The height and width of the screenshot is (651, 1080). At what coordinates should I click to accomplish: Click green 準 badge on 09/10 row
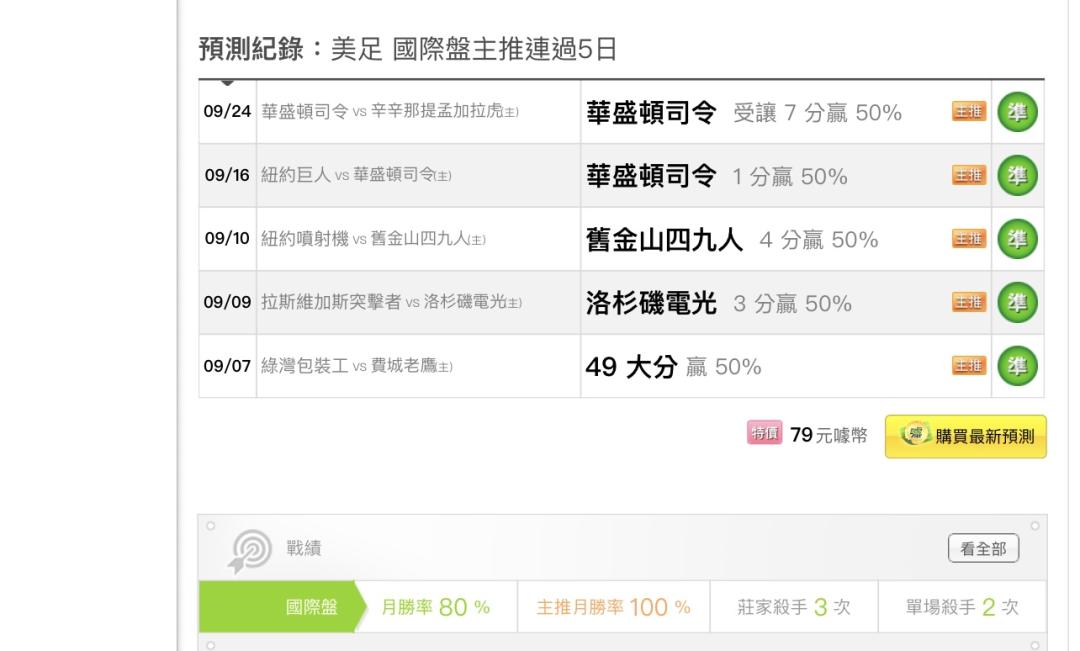pos(1017,238)
